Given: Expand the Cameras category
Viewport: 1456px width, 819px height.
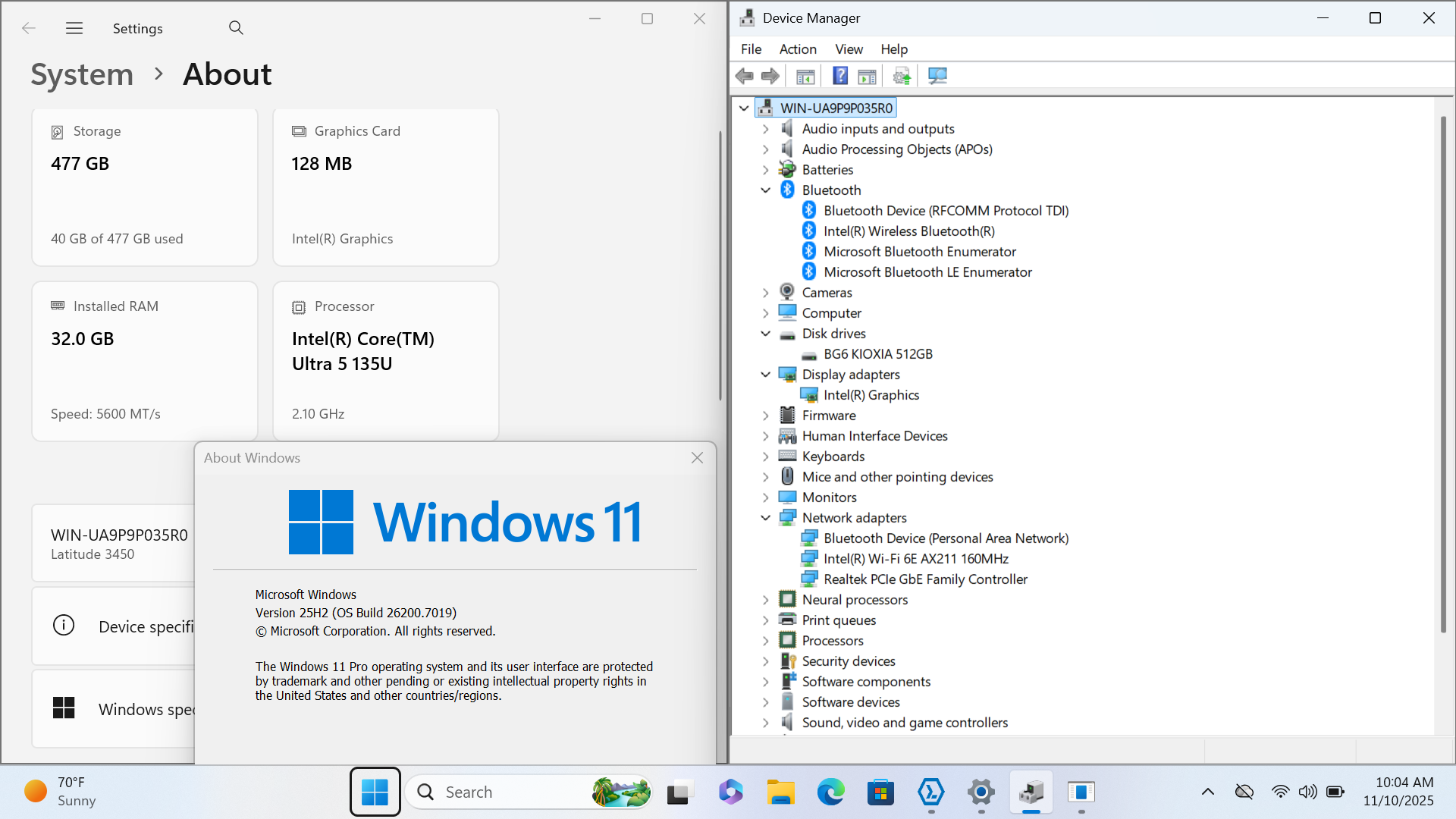Looking at the screenshot, I should click(x=765, y=293).
